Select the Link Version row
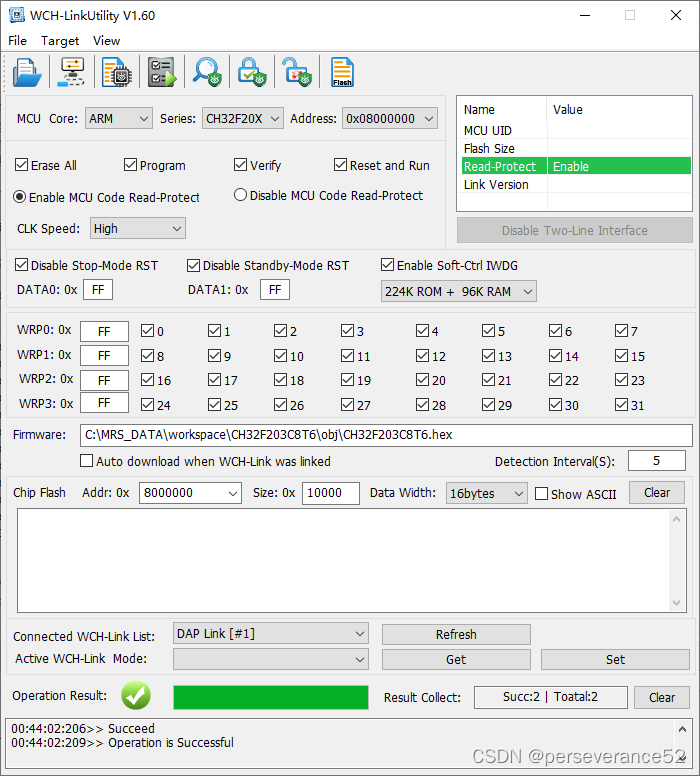 click(x=576, y=185)
